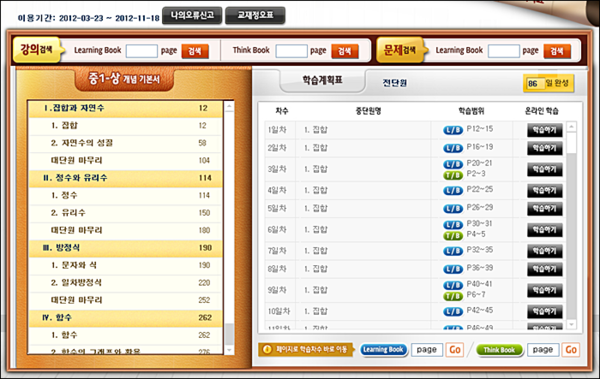
Task: Select the 학습계획표 tab
Action: click(x=322, y=80)
